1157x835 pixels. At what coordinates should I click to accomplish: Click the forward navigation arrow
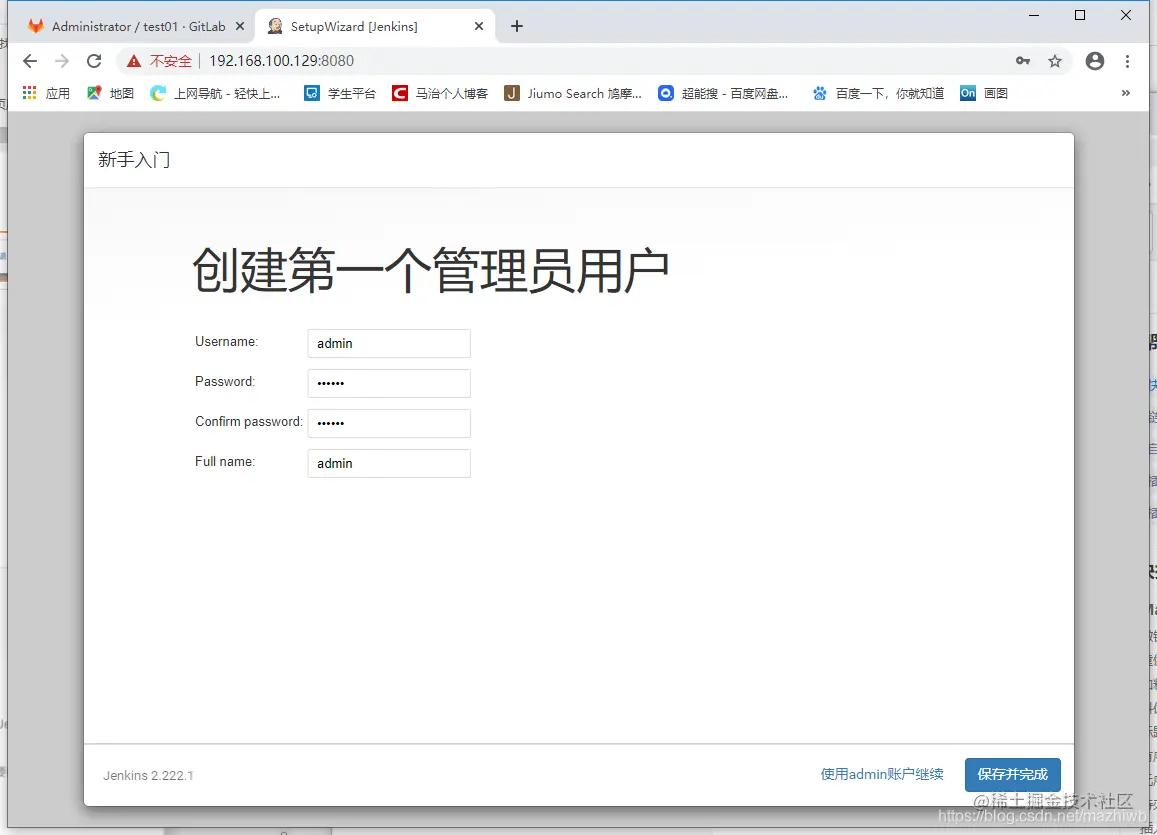[x=61, y=61]
